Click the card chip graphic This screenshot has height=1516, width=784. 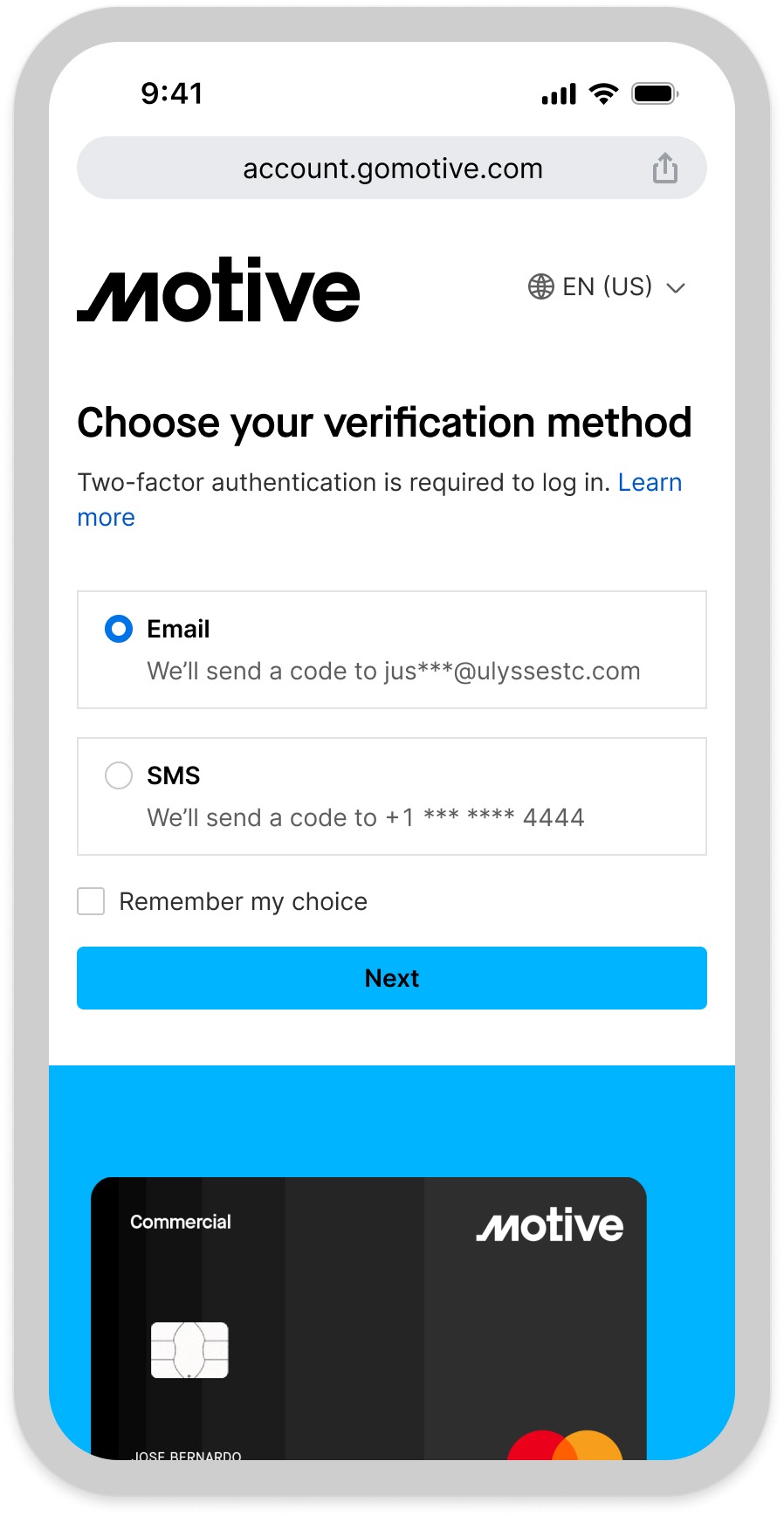click(x=189, y=1349)
